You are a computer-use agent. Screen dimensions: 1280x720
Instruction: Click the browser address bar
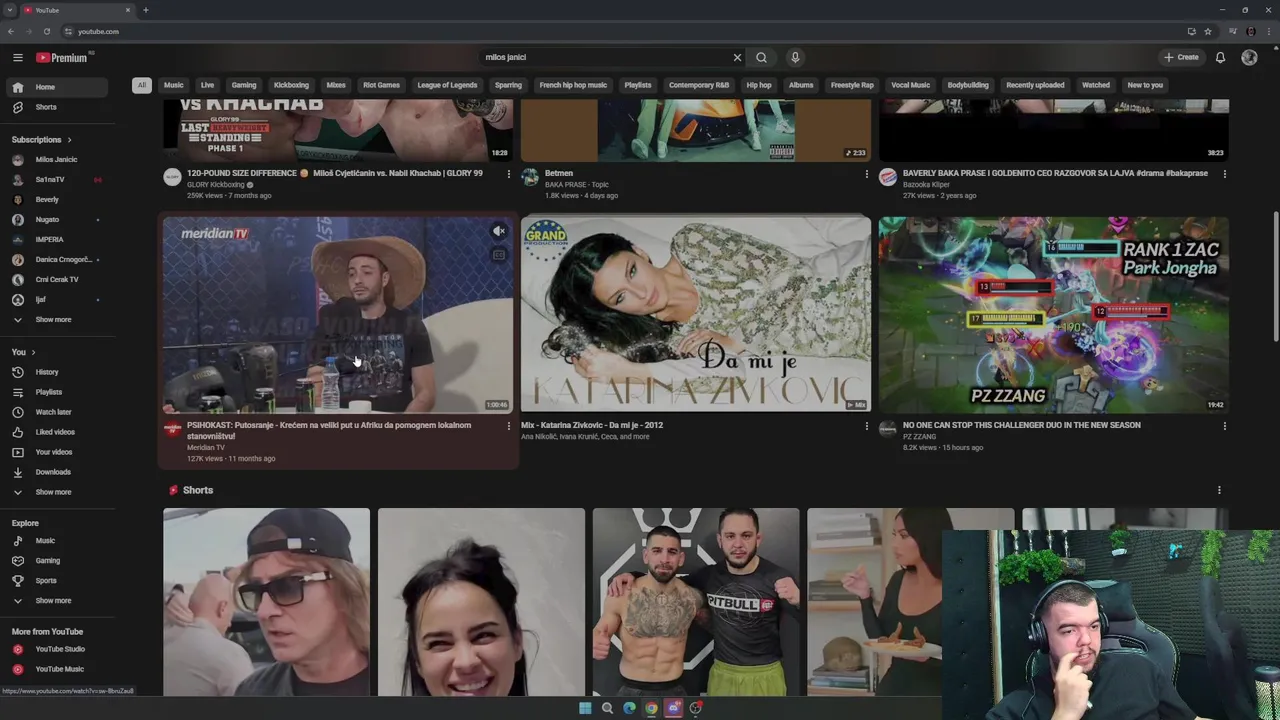tap(620, 32)
